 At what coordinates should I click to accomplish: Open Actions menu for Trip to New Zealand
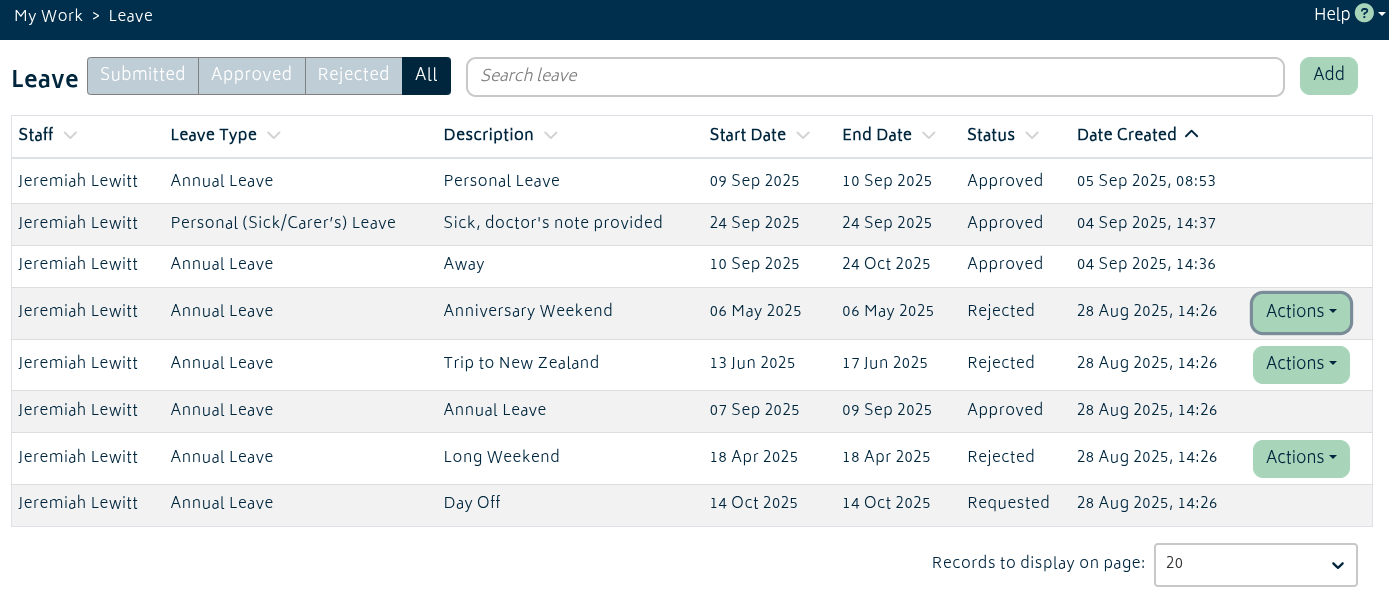pyautogui.click(x=1301, y=364)
